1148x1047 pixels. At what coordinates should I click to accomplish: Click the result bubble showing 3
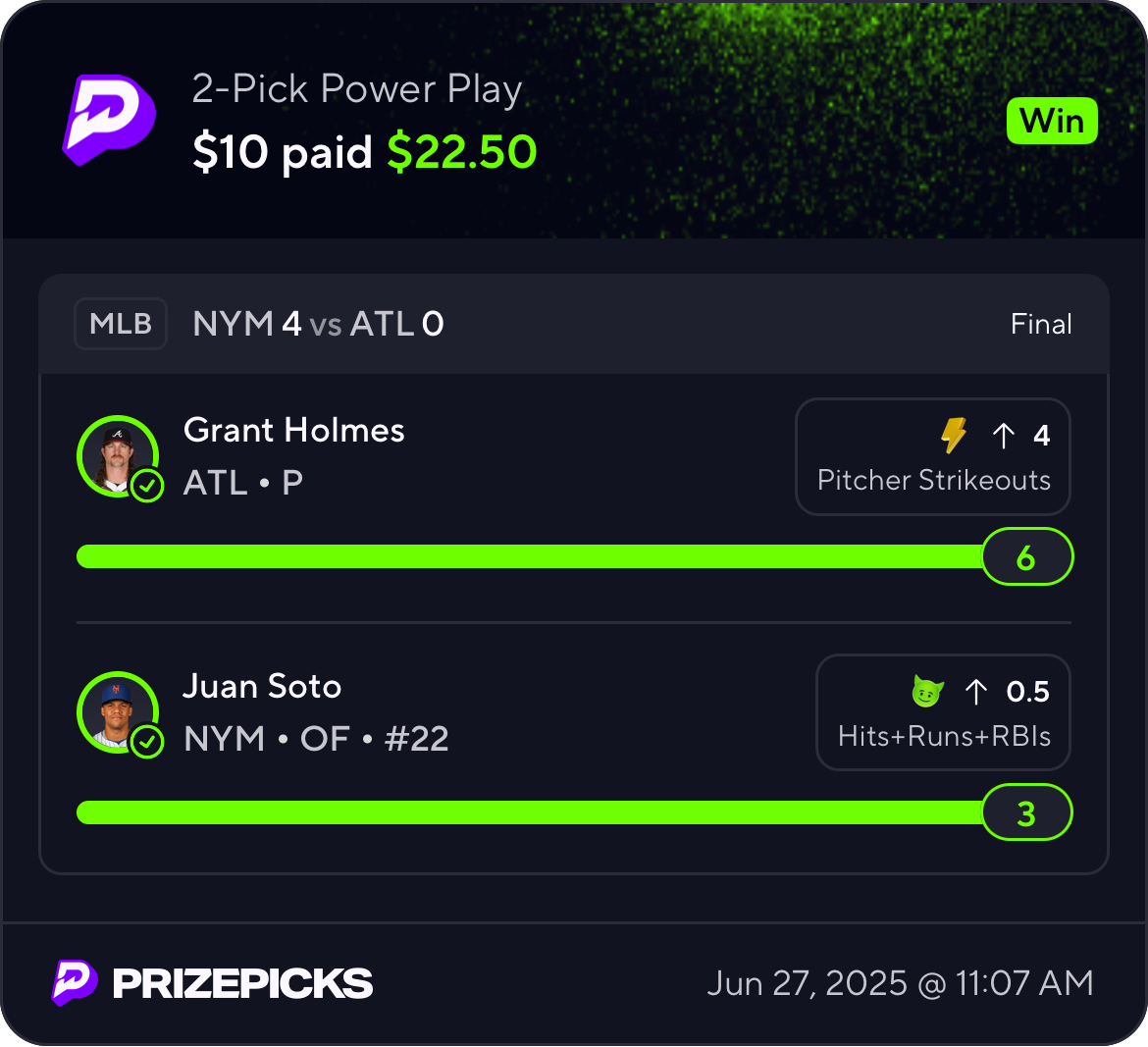1026,812
